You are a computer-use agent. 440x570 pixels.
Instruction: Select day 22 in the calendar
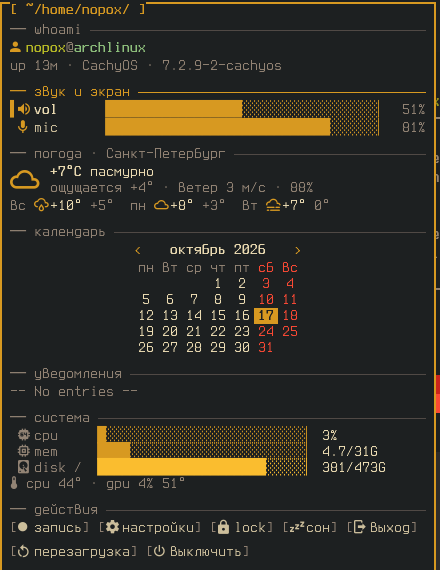pyautogui.click(x=218, y=331)
